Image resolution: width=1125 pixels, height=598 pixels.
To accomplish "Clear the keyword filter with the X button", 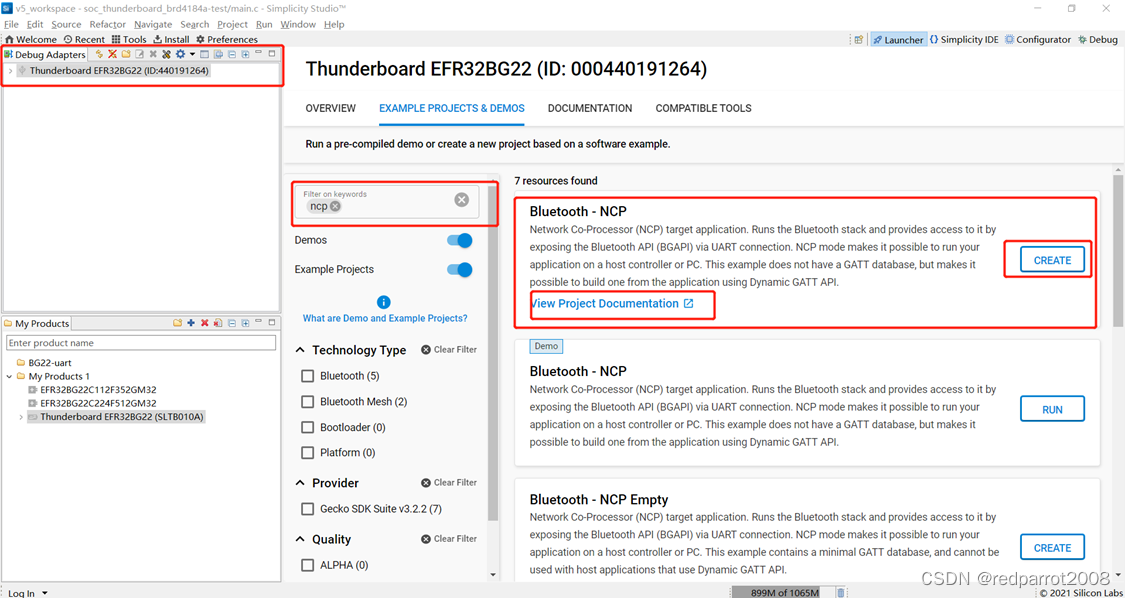I will tap(462, 200).
